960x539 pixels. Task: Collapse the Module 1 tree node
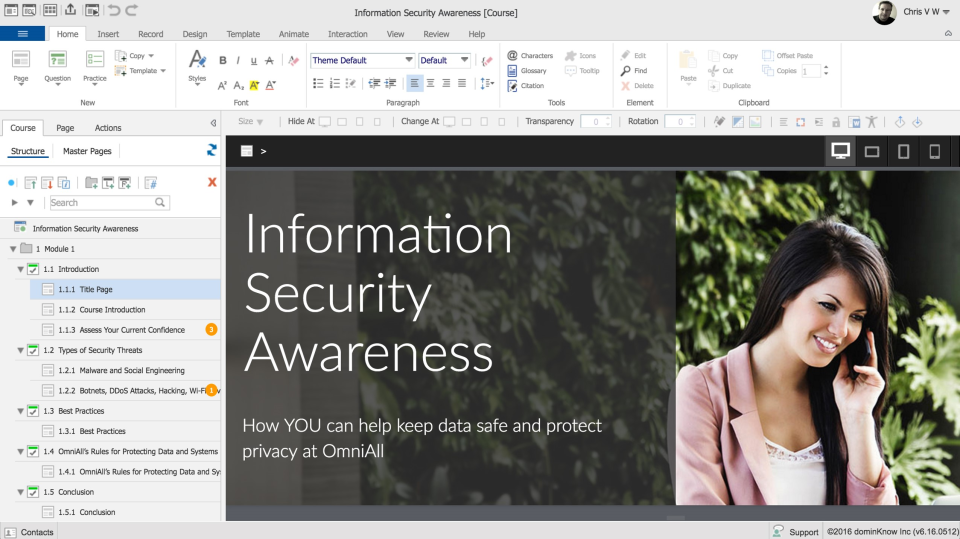click(13, 249)
